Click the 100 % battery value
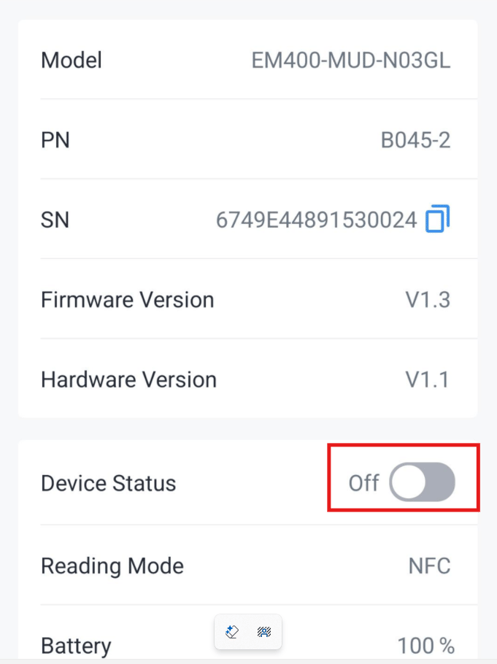Image resolution: width=497 pixels, height=664 pixels. pos(426,646)
